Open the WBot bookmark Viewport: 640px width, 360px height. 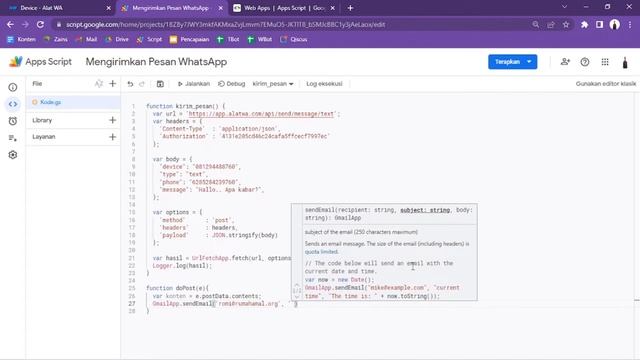[x=260, y=39]
